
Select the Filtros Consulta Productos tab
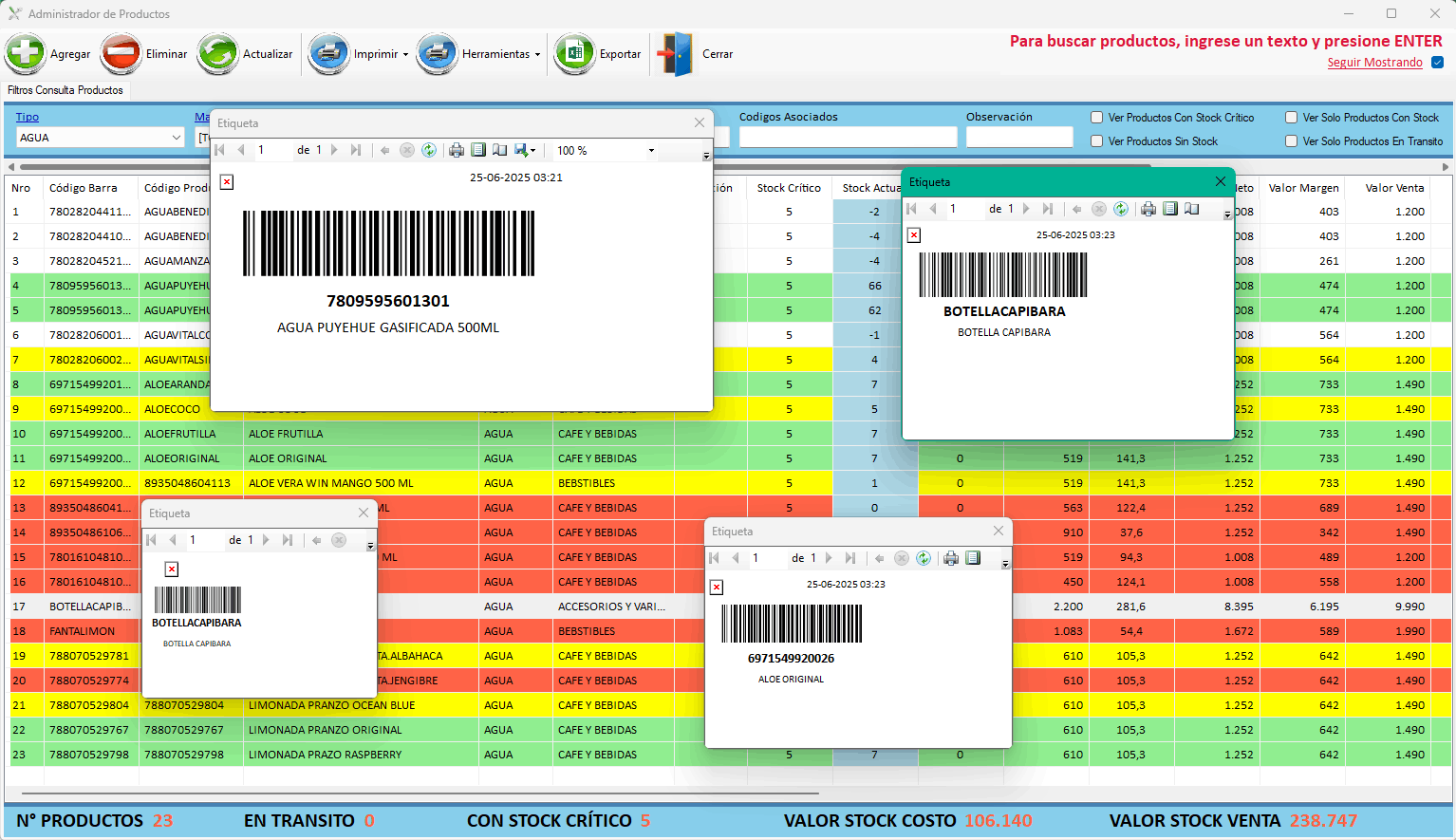[x=65, y=90]
